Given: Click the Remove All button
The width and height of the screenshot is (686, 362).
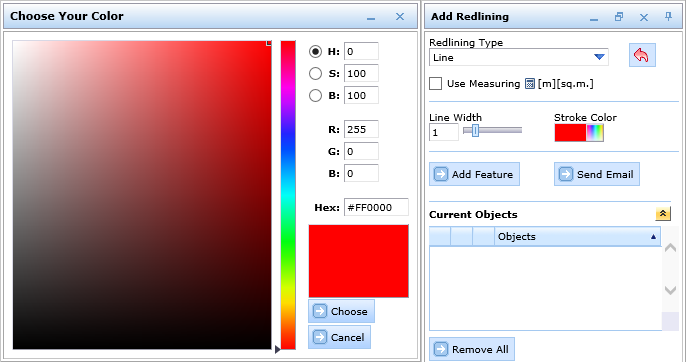Looking at the screenshot, I should [472, 349].
